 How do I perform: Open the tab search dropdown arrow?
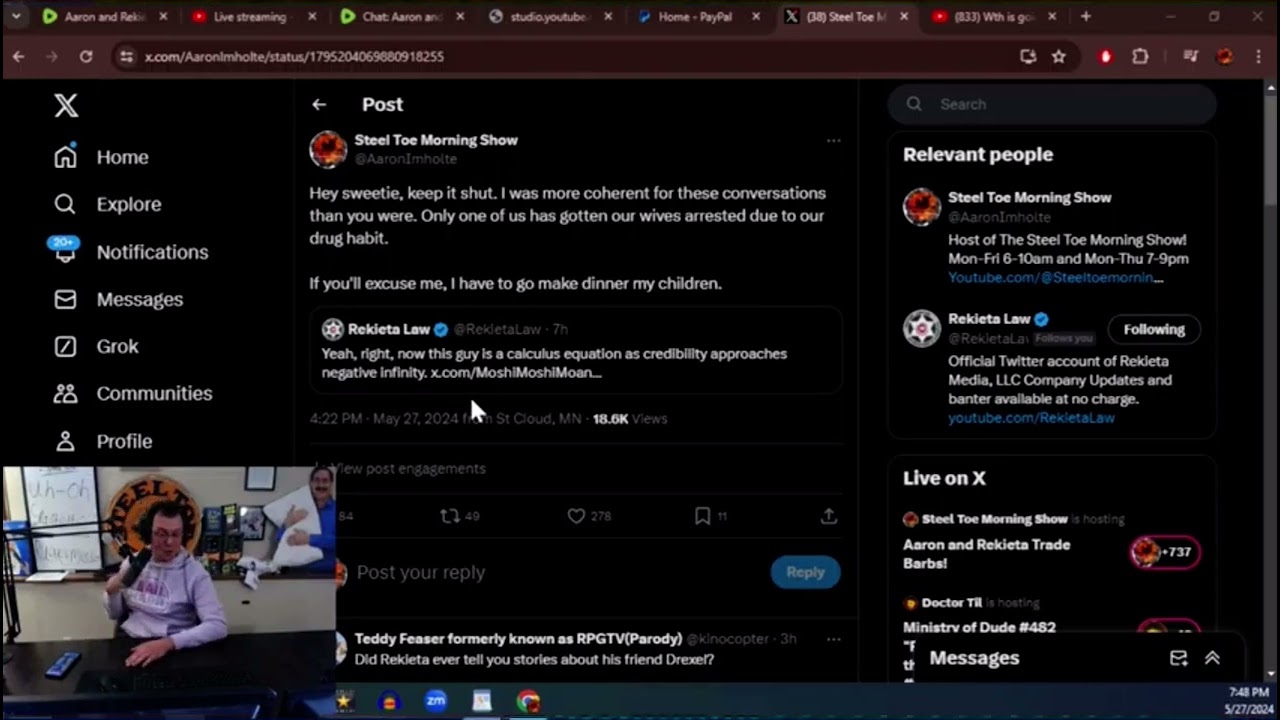coord(16,17)
